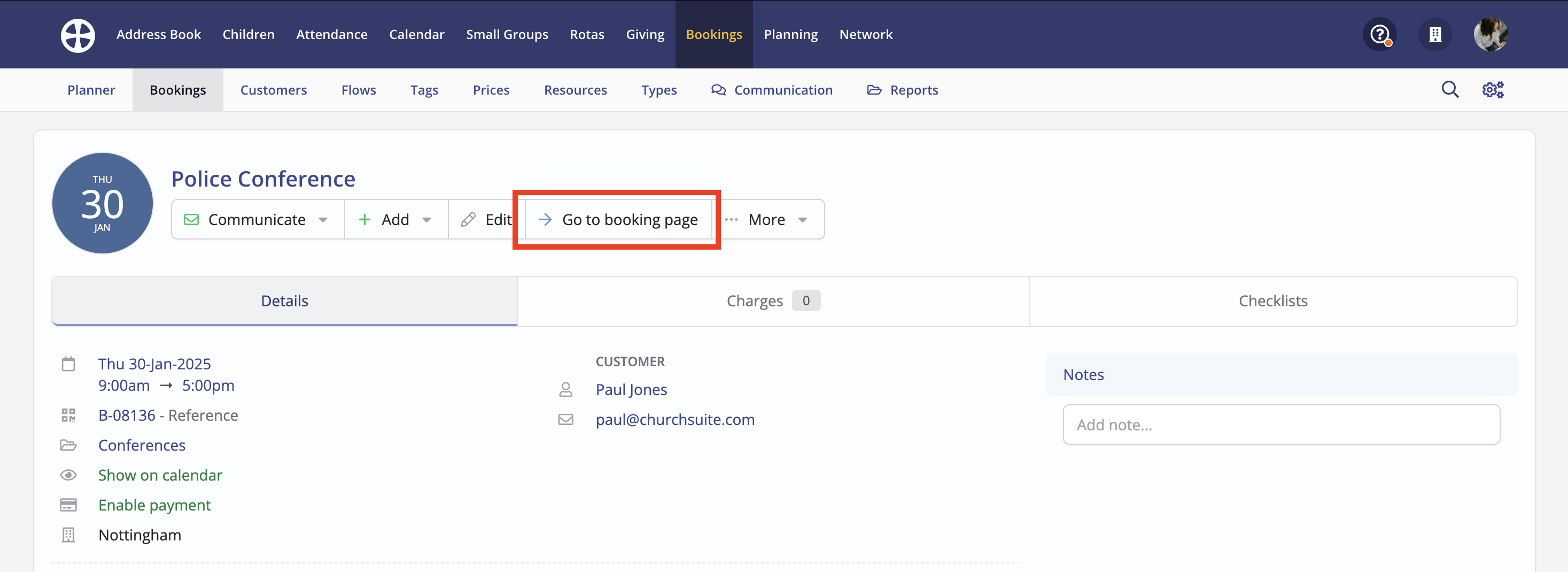Click paul@churchsuite.com email link
The height and width of the screenshot is (572, 1568).
tap(675, 420)
